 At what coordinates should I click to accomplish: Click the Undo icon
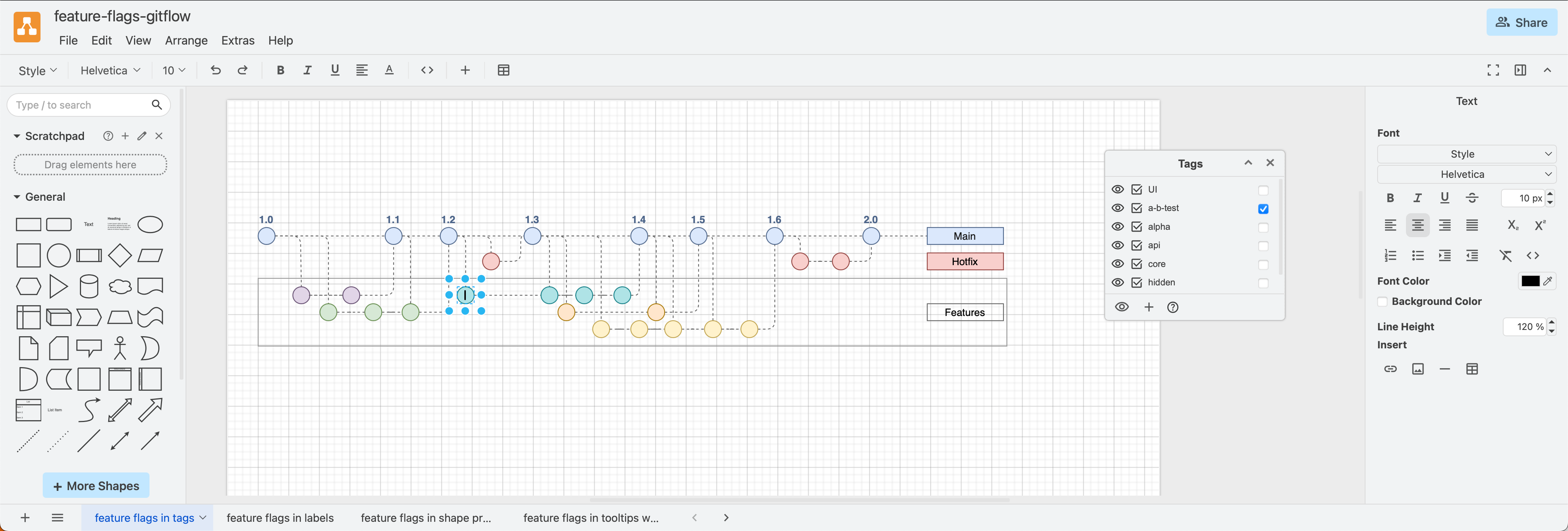(x=215, y=70)
